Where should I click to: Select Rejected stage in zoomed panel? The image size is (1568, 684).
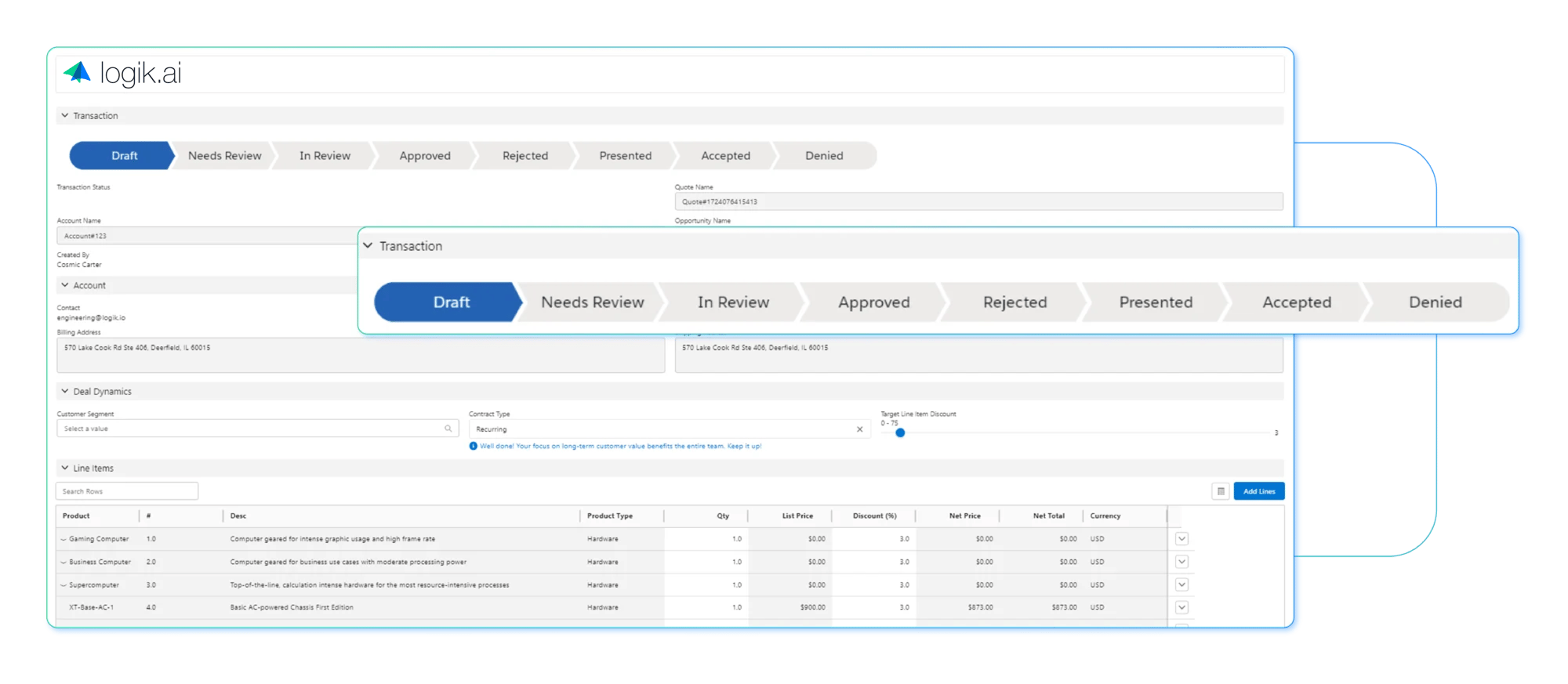(1015, 302)
